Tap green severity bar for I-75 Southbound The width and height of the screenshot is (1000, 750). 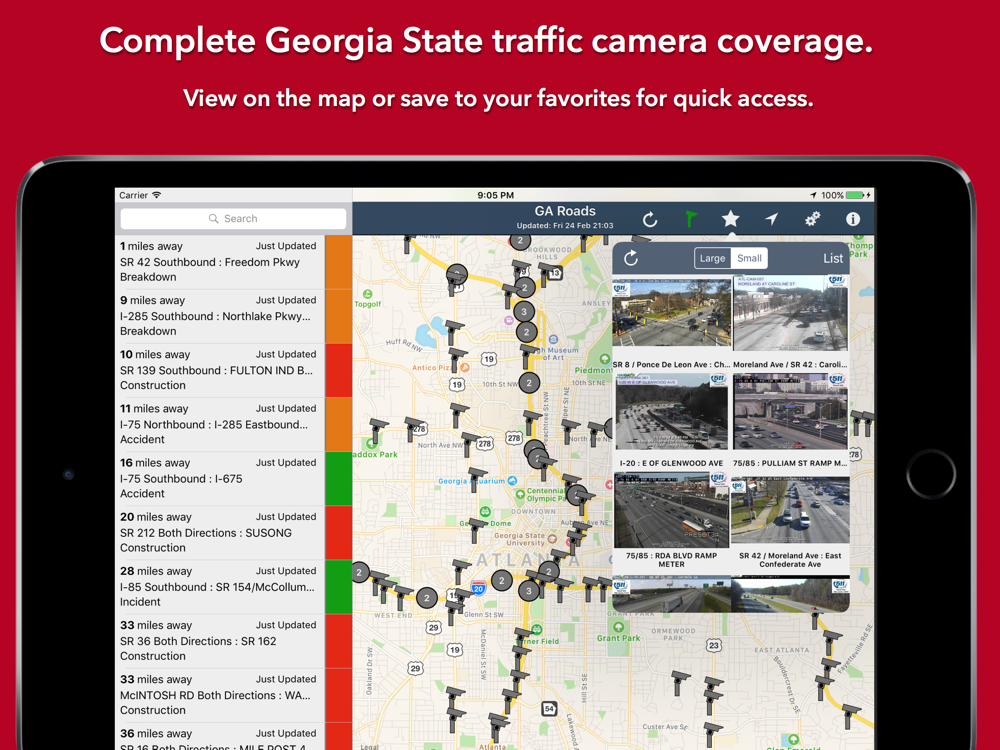(339, 479)
